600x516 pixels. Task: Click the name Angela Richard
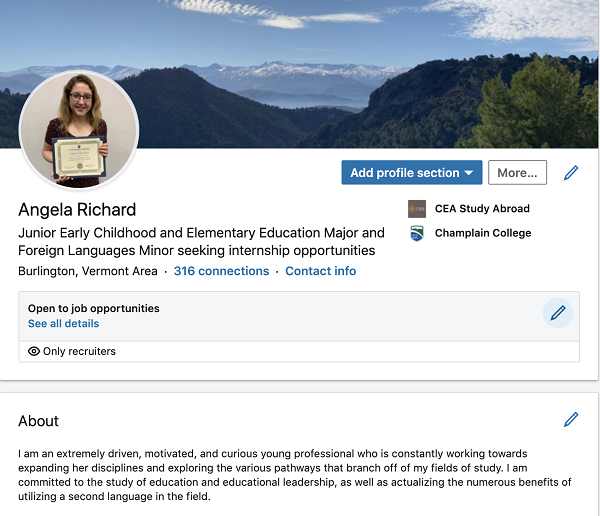(77, 210)
